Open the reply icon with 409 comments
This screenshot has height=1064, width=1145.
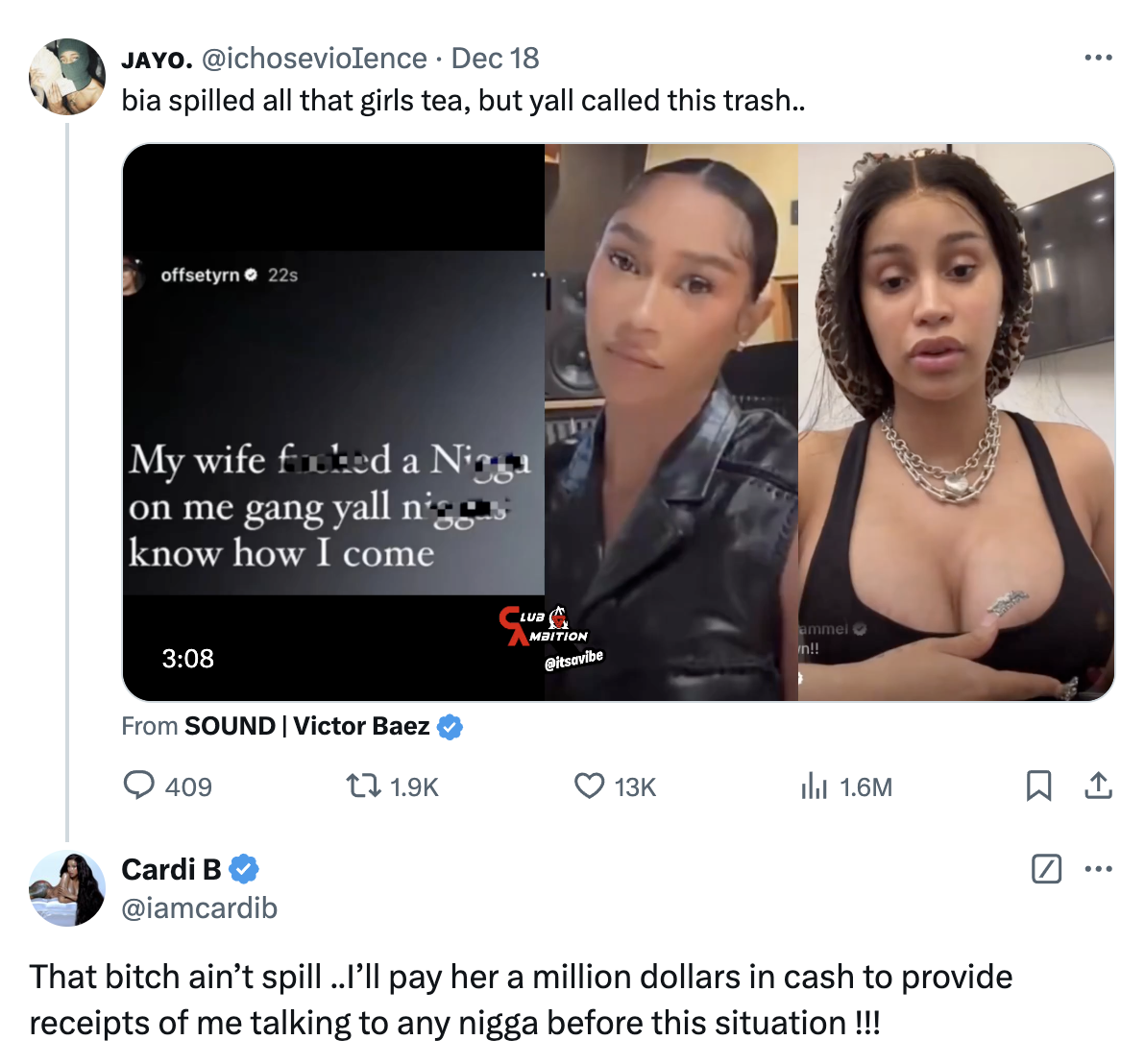[138, 786]
